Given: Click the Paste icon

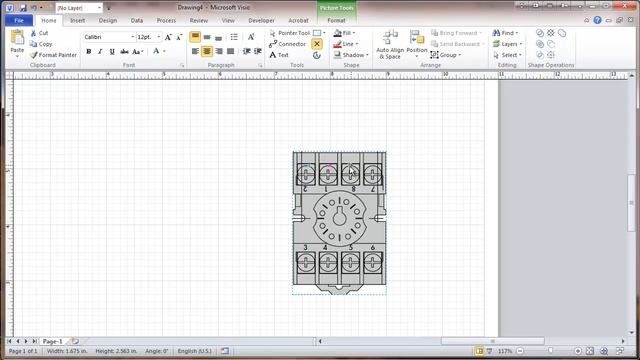Looking at the screenshot, I should (17, 38).
